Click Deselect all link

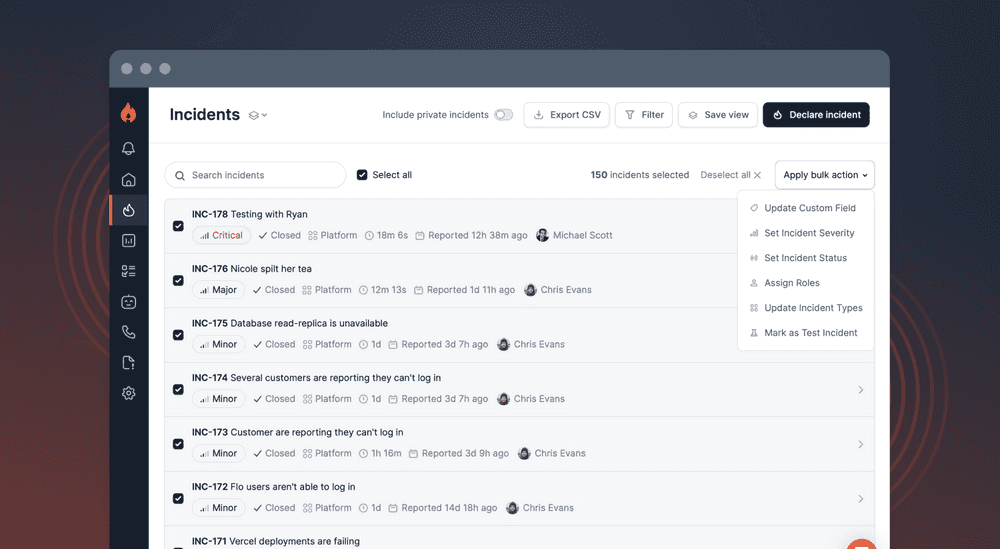pos(731,175)
